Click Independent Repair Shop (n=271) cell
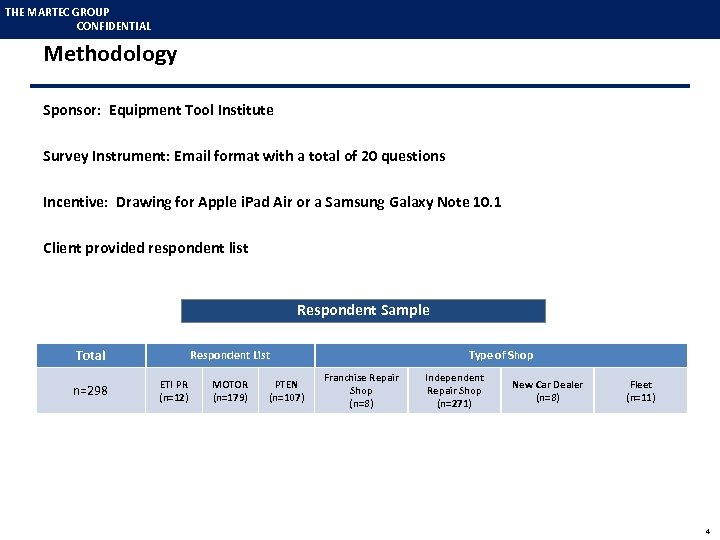The image size is (720, 540). click(455, 391)
